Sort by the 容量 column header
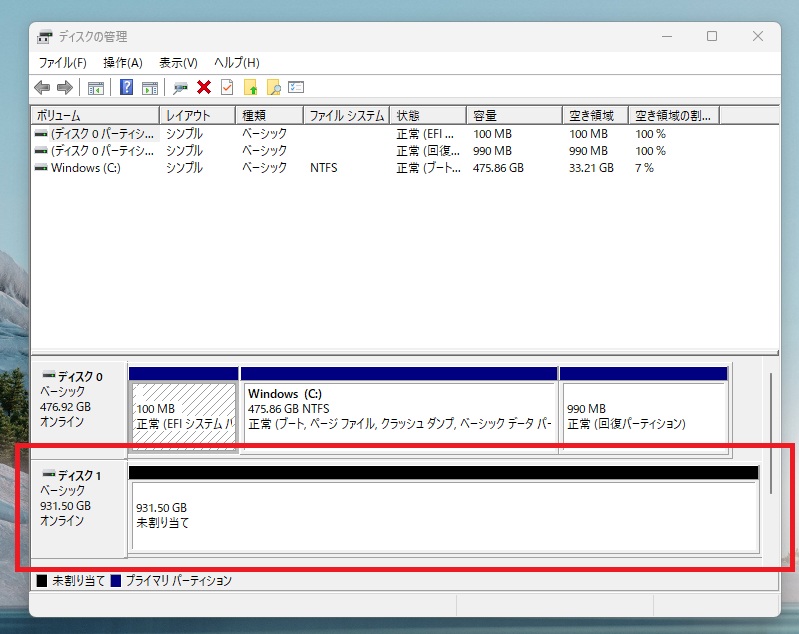Screen dimensions: 799x634 (514, 116)
